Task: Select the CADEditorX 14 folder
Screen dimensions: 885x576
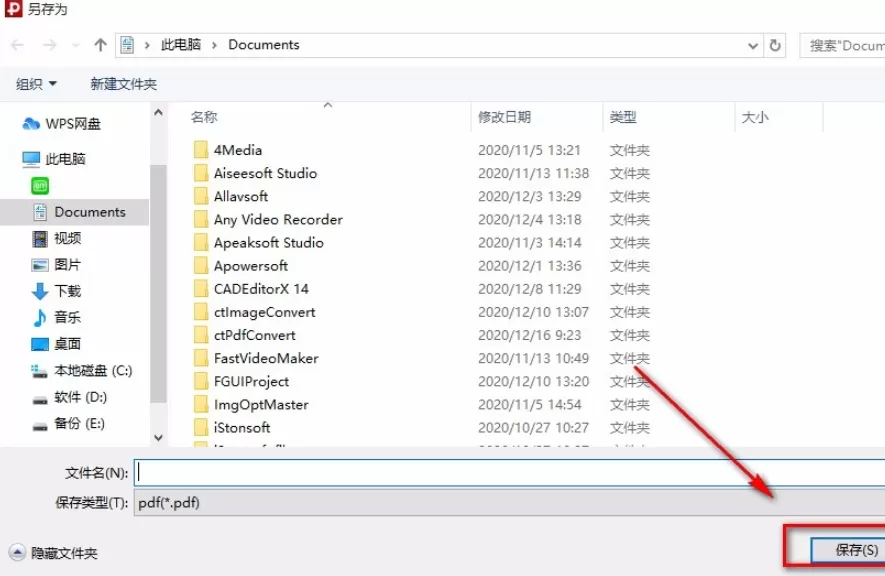Action: [x=261, y=289]
